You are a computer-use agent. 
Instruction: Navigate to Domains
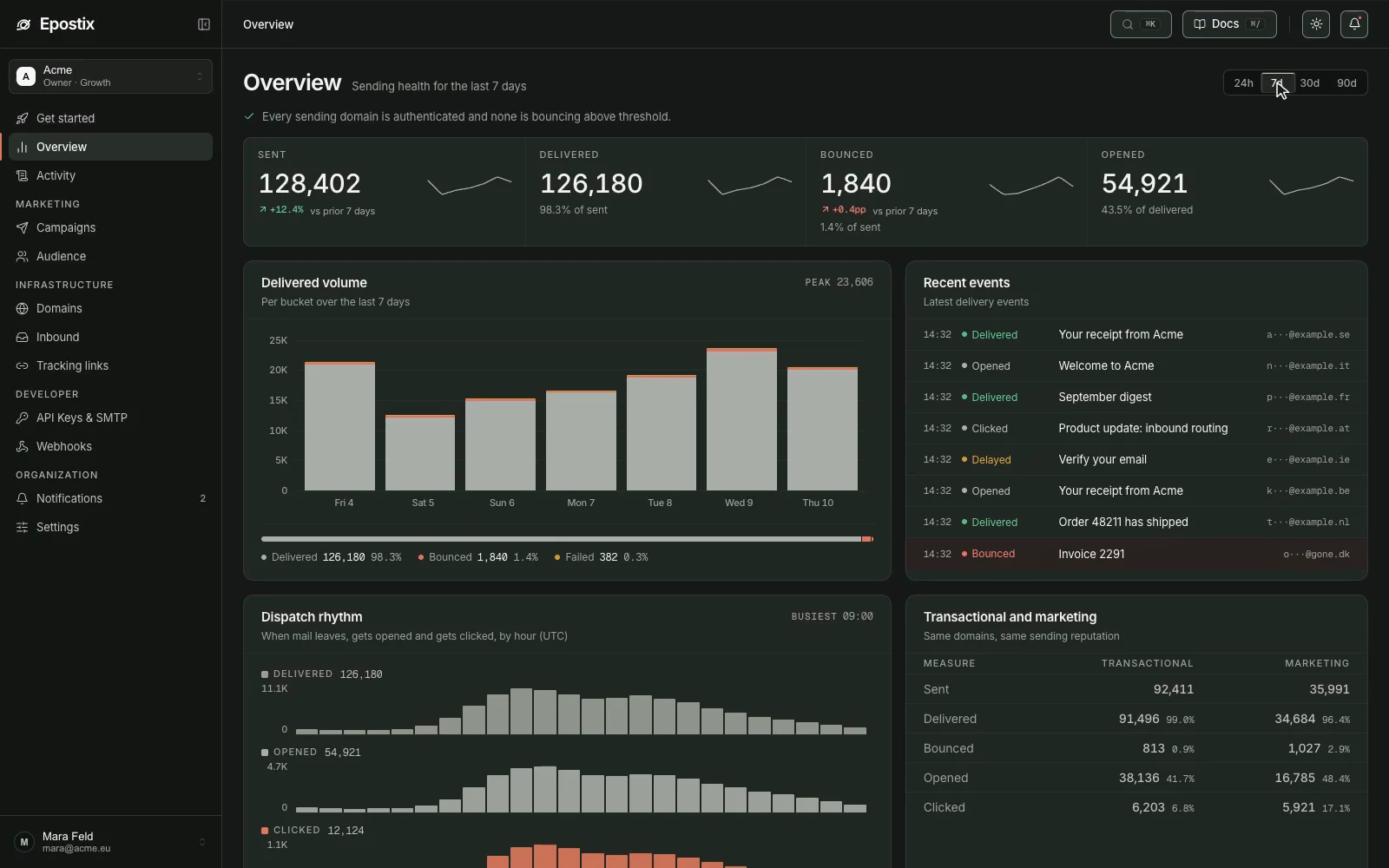(110, 308)
